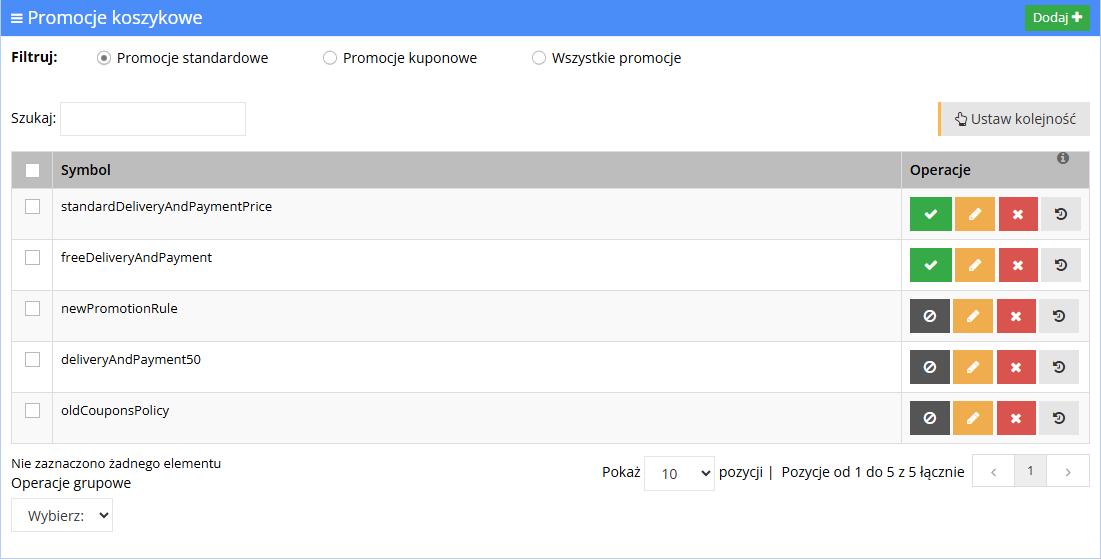Delete newPromotionRule using the red X icon
This screenshot has height=560, width=1101.
[x=1016, y=316]
